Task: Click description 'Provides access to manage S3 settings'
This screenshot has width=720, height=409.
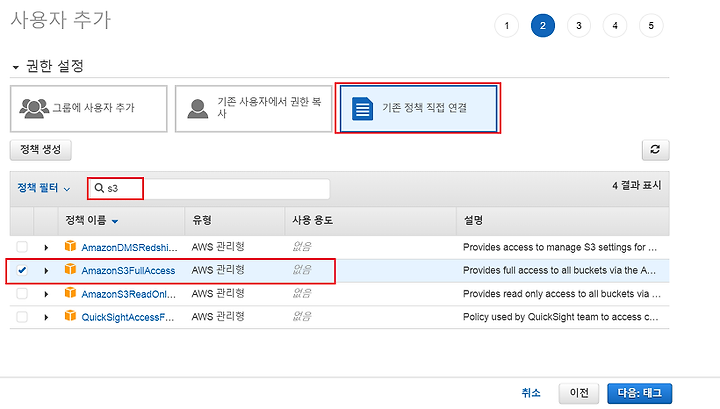Action: tap(560, 247)
